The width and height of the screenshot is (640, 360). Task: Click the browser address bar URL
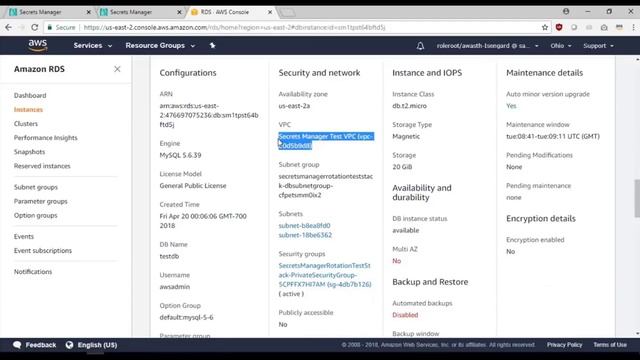point(234,27)
